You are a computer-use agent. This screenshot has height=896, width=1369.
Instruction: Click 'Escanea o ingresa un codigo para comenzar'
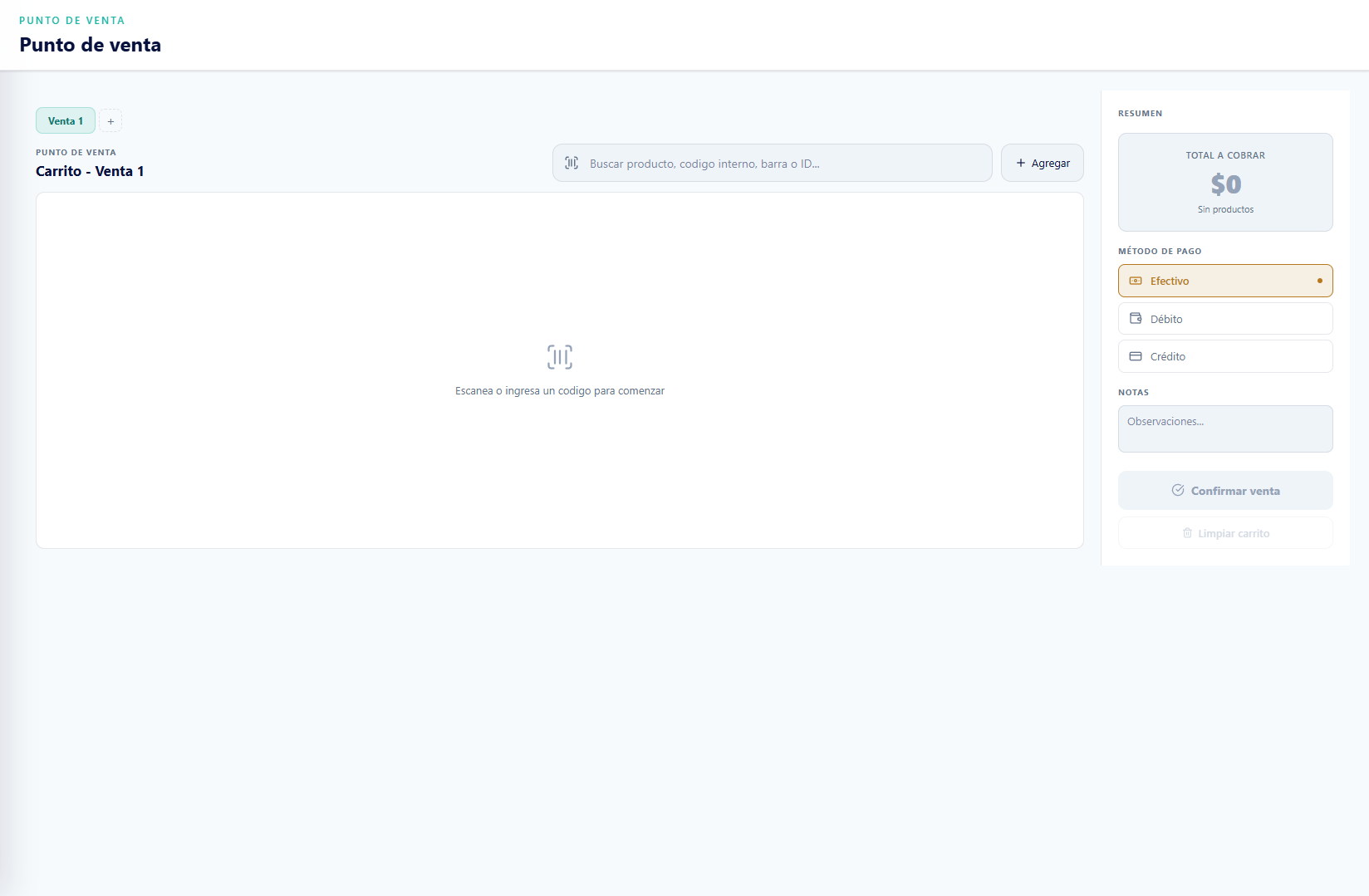point(560,391)
